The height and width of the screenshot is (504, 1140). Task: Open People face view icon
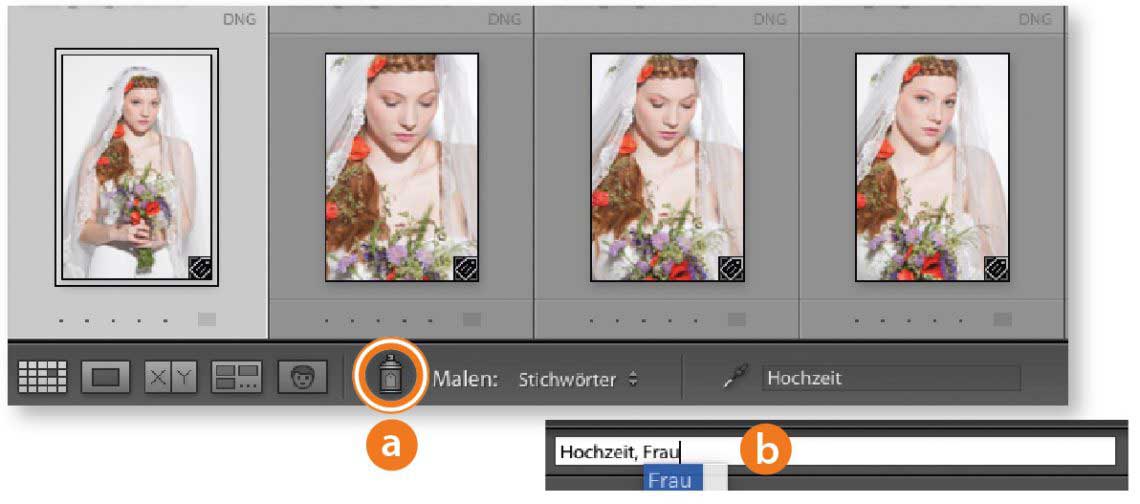(302, 377)
